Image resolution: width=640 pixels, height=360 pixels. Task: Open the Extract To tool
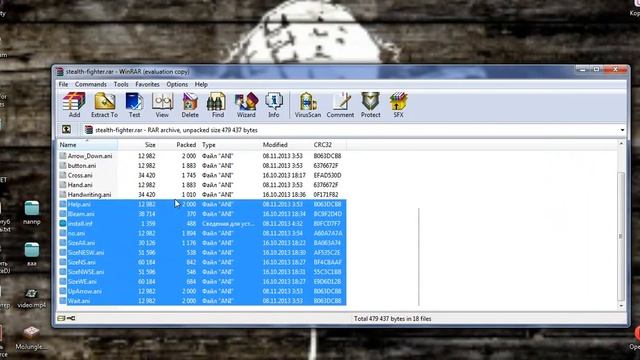(x=104, y=104)
